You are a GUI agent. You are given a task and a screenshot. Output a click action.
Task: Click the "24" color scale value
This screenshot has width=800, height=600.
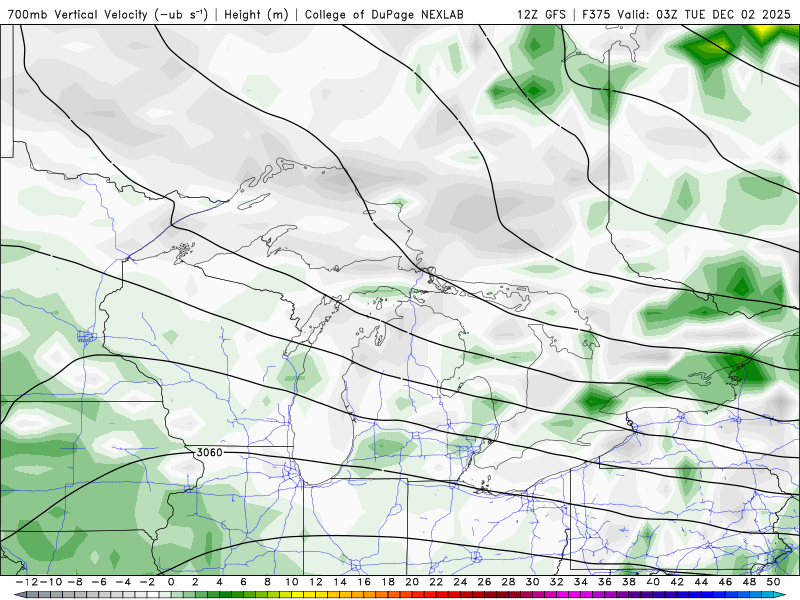point(460,582)
